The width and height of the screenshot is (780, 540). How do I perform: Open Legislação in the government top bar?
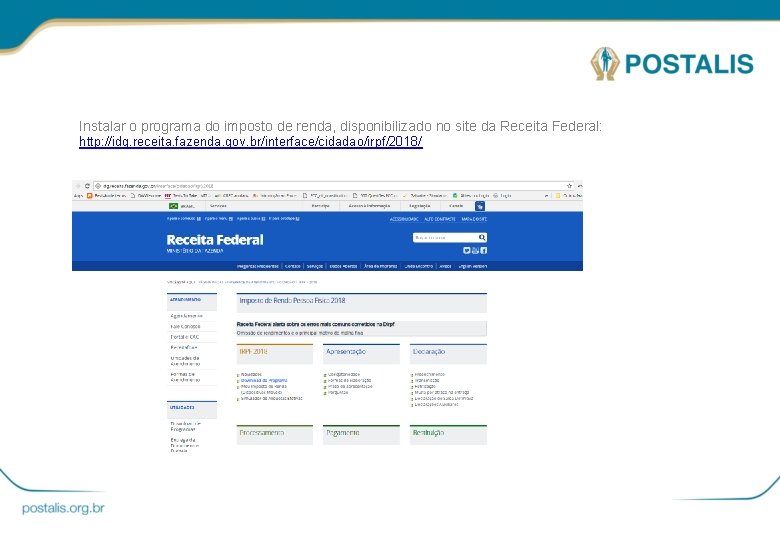click(420, 206)
